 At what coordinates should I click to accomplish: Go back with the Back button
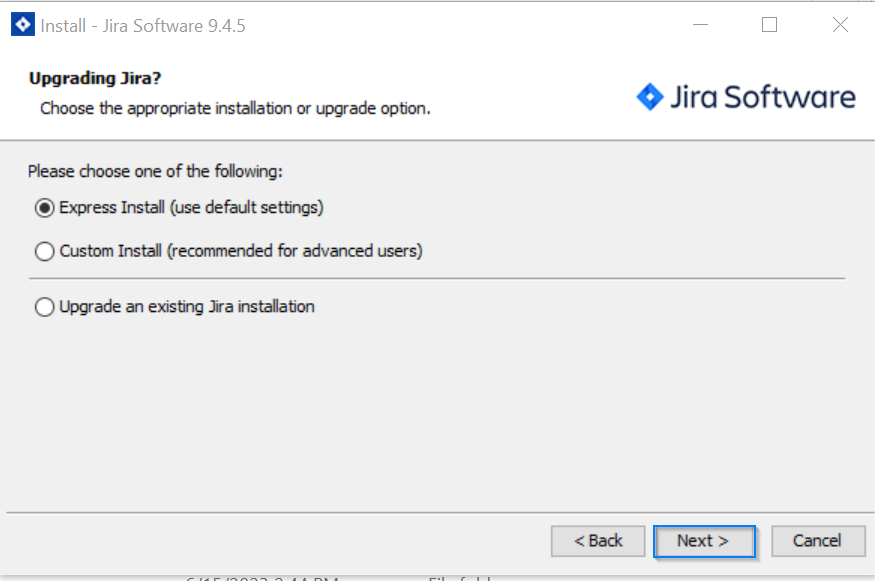click(x=598, y=541)
